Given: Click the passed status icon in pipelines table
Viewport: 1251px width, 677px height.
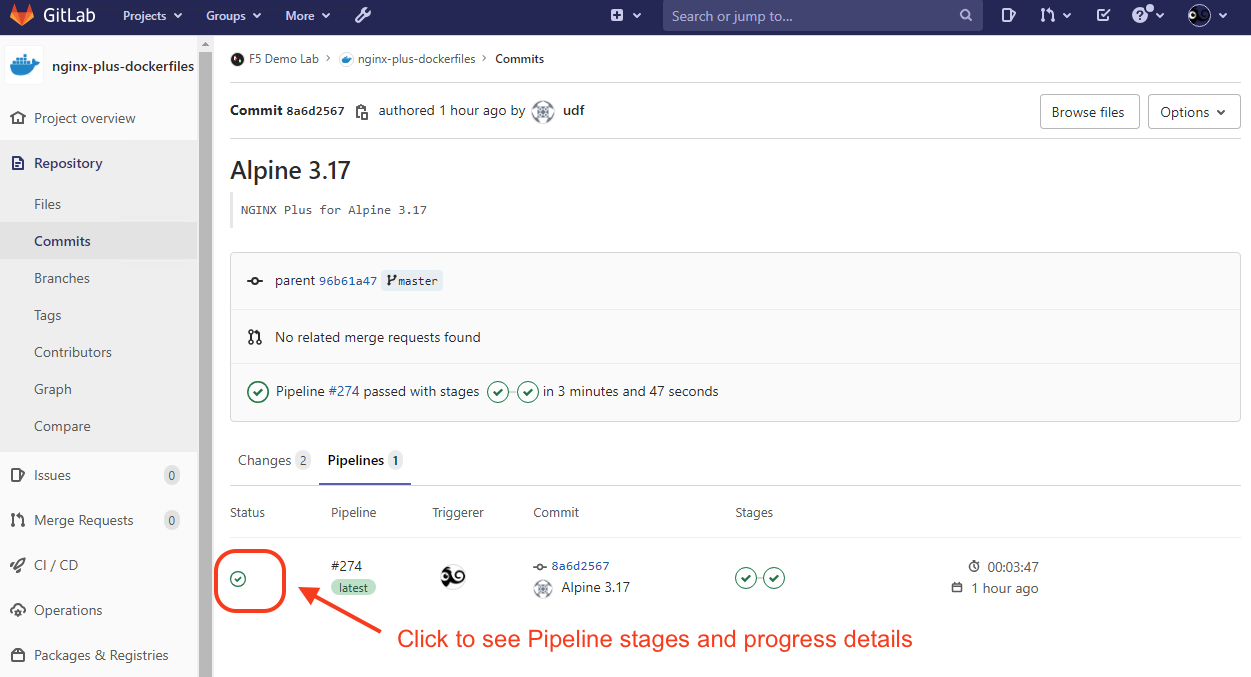Looking at the screenshot, I should 238,579.
